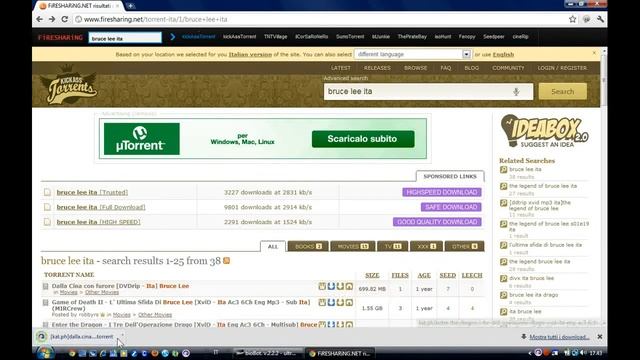Click the download torrent icon for Dalla Cina con furore
This screenshot has height=360, width=640.
coord(340,286)
